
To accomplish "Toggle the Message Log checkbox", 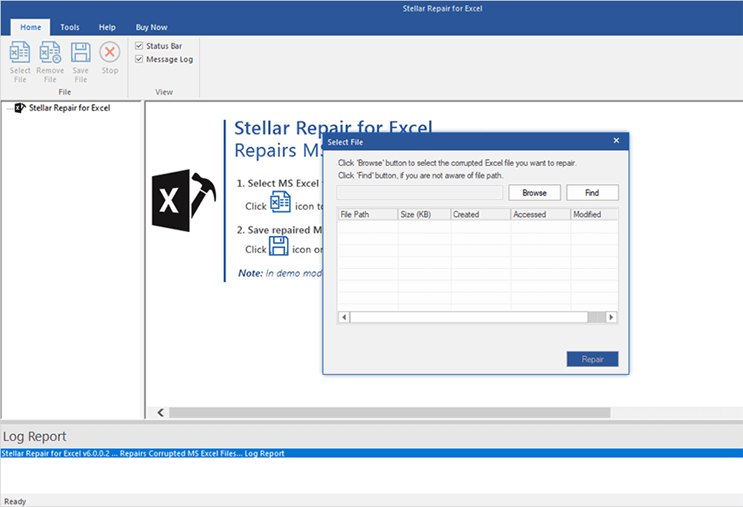I will 139,59.
